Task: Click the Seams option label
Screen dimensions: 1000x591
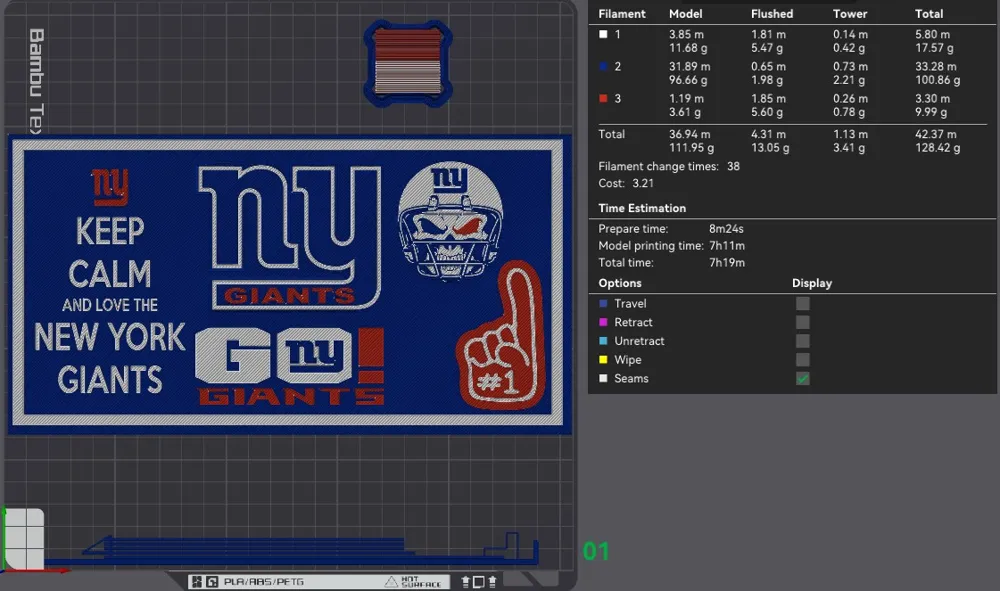Action: click(x=631, y=379)
